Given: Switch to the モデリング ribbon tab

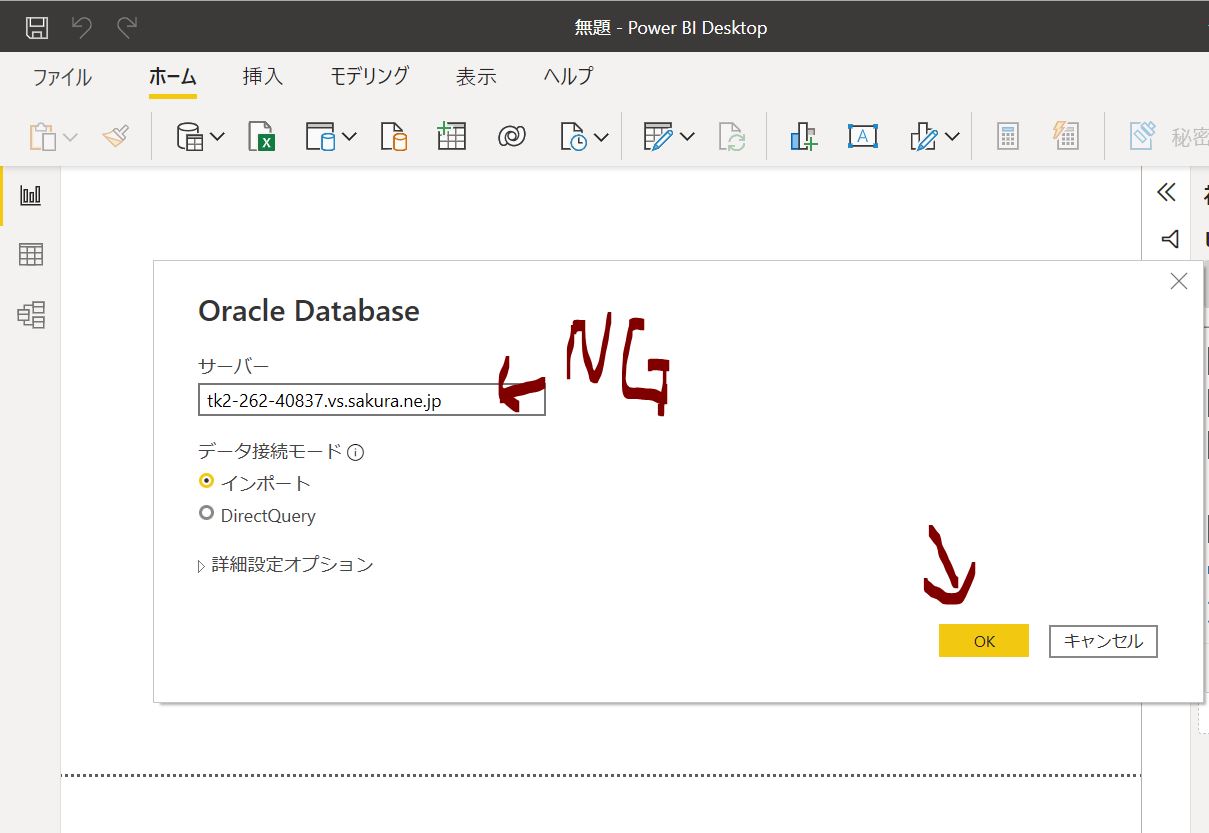Looking at the screenshot, I should pyautogui.click(x=369, y=76).
